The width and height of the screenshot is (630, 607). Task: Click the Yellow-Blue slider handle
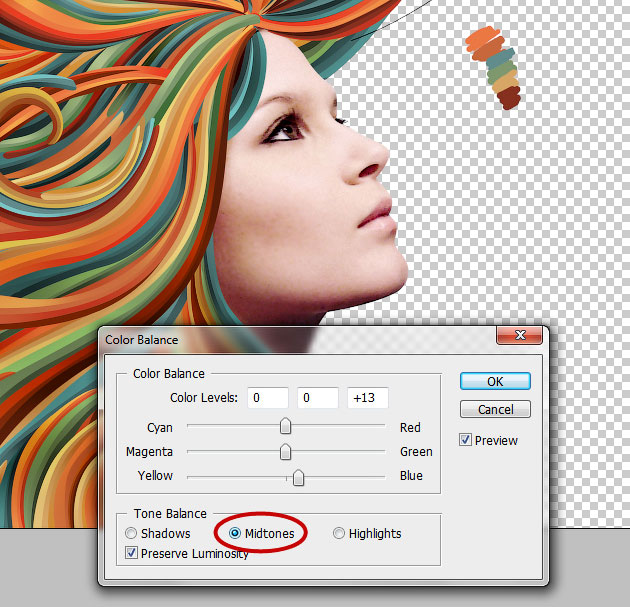[x=298, y=478]
